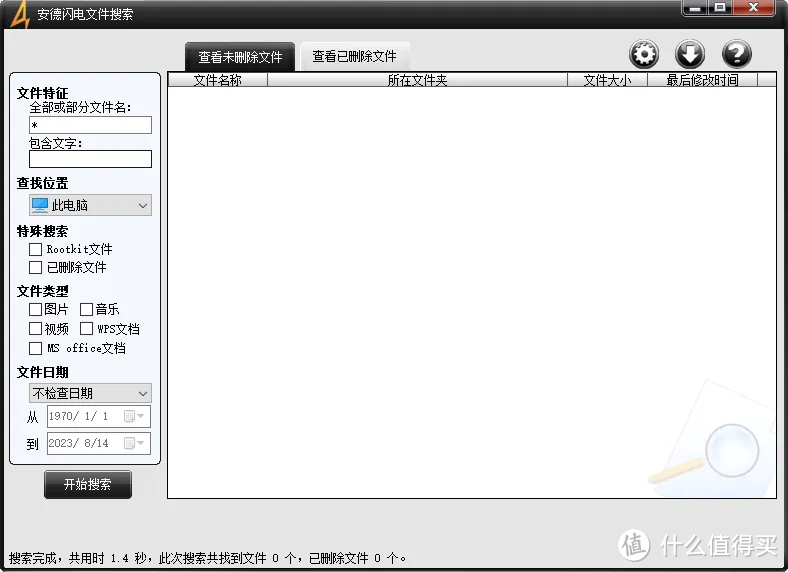The image size is (788, 572).
Task: Focus the 全部或部分文件名 input field
Action: point(90,125)
